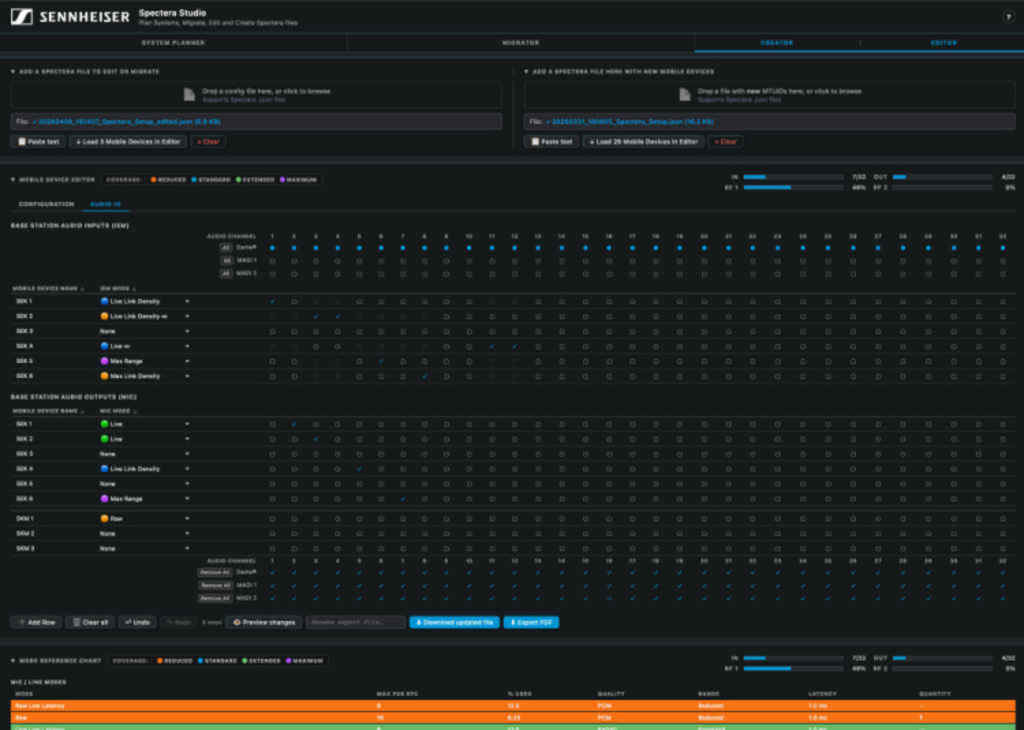Open SKM 1 MIC mode Raw dropdown
The height and width of the screenshot is (730, 1024).
[x=145, y=519]
